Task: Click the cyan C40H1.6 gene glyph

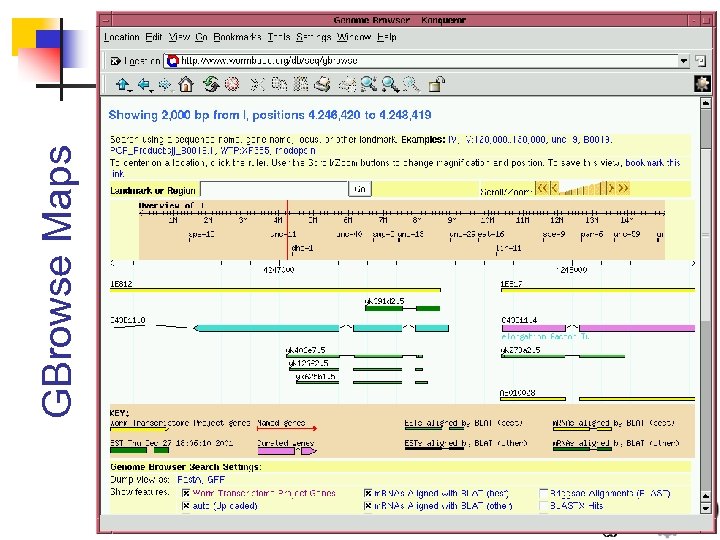Action: click(x=321, y=328)
